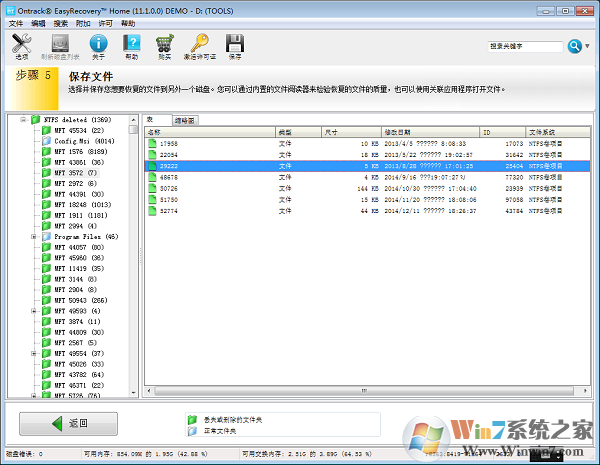
Task: Click the blue search magnifier icon
Action: pos(574,46)
